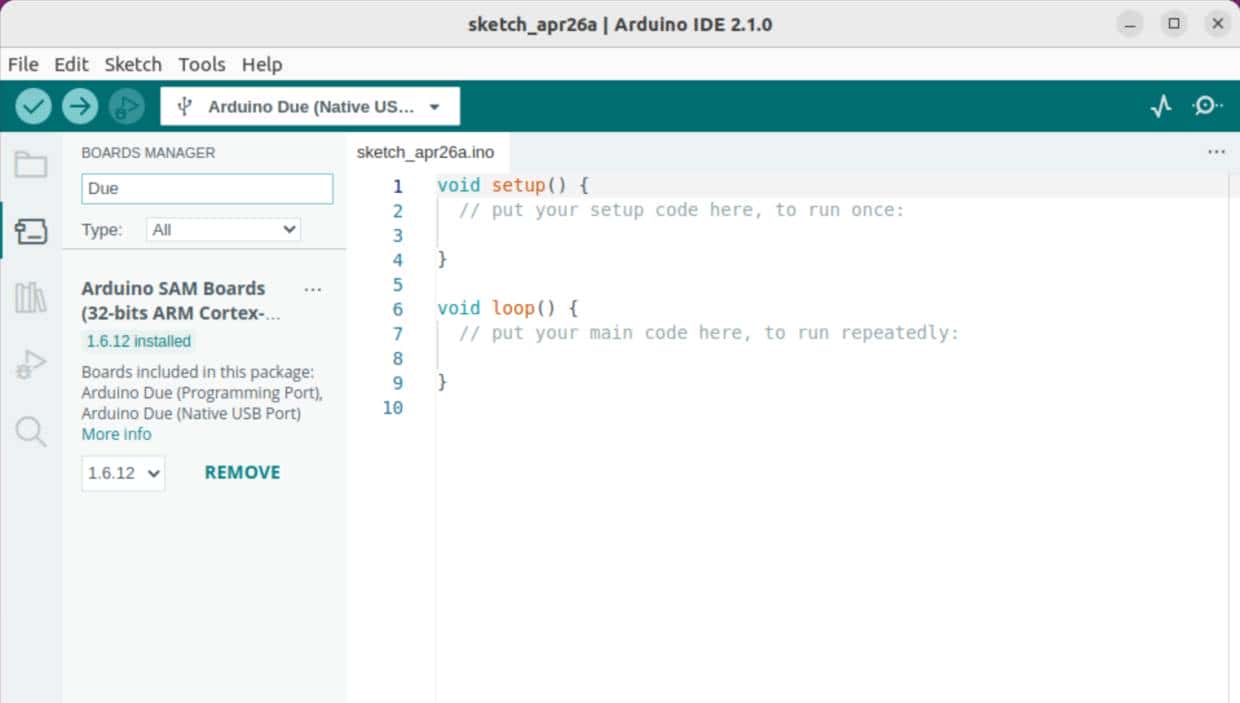Select the sketch_apr26a.ino tab
This screenshot has width=1240, height=703.
425,152
